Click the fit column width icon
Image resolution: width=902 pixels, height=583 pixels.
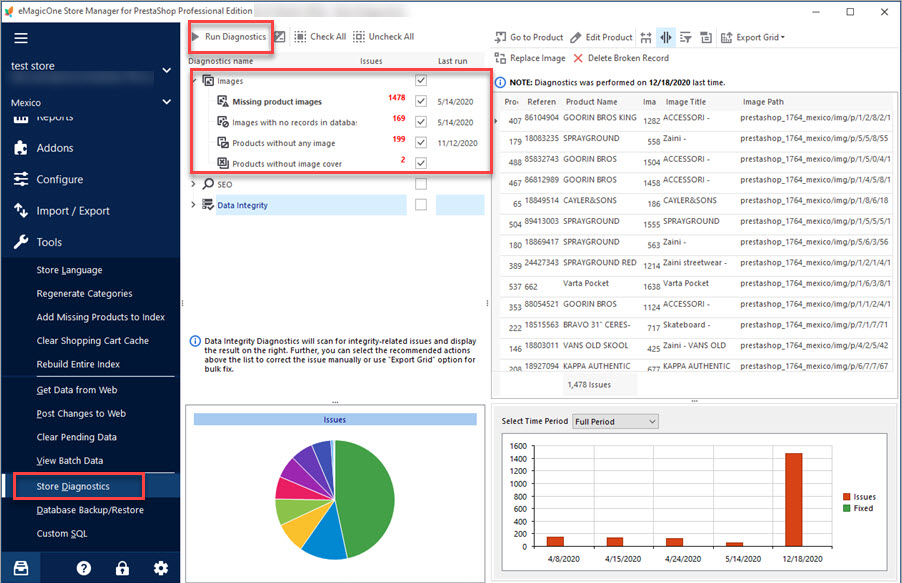click(646, 37)
